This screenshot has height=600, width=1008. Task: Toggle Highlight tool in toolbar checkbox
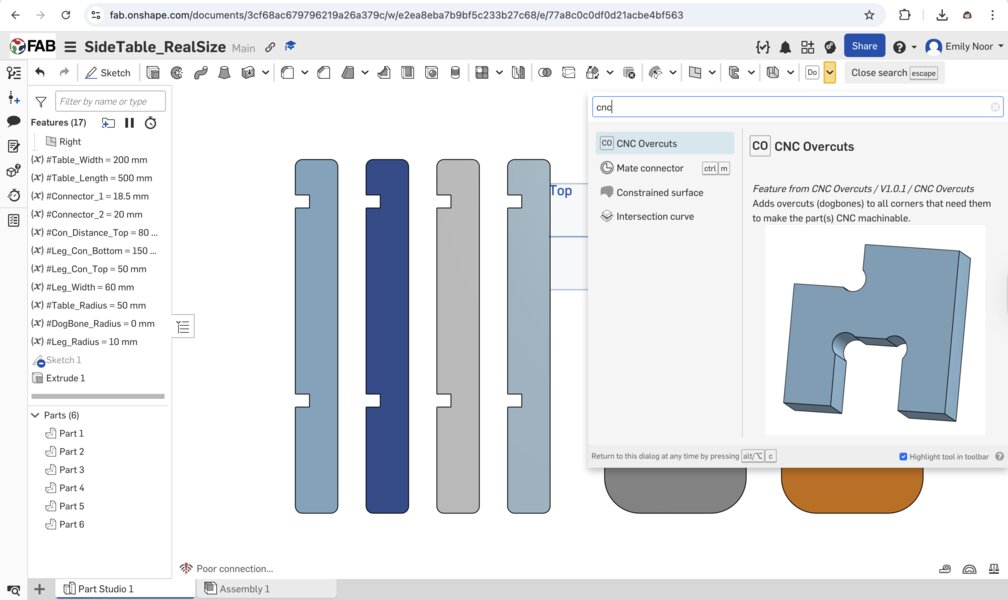click(x=903, y=457)
